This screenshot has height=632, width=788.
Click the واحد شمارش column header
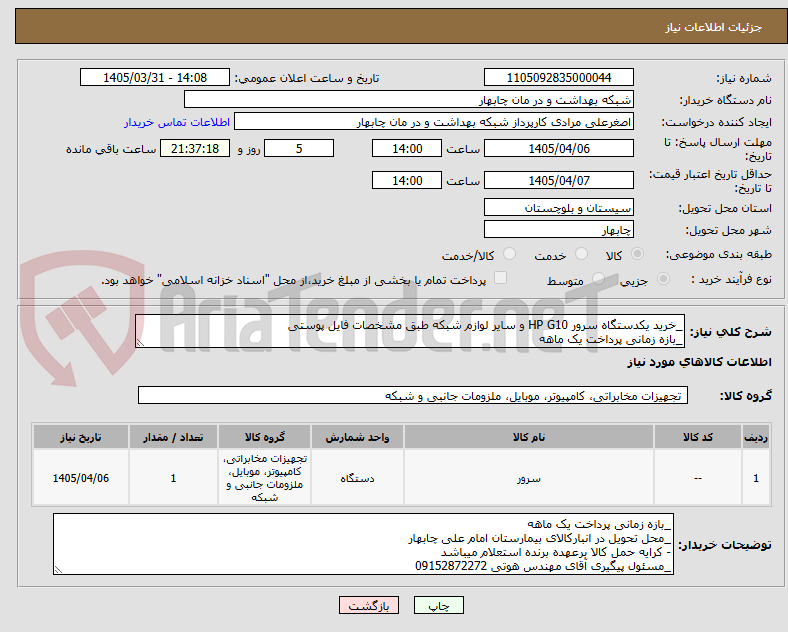357,437
